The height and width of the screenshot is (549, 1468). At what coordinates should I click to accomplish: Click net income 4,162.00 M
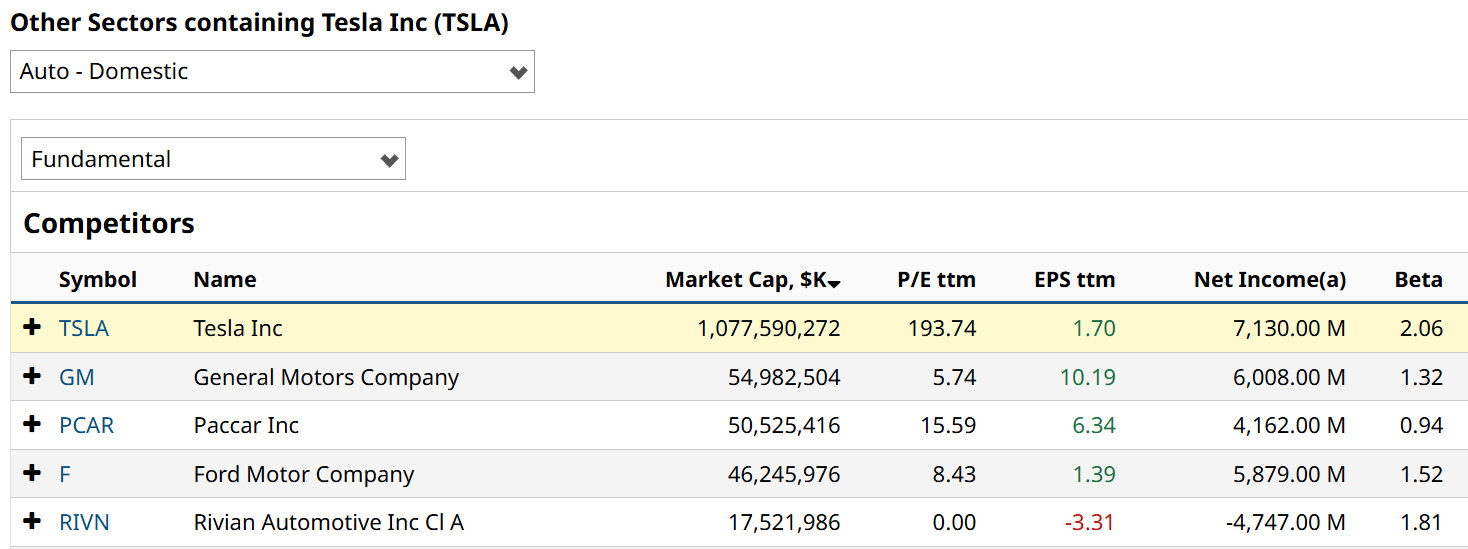pyautogui.click(x=1290, y=425)
